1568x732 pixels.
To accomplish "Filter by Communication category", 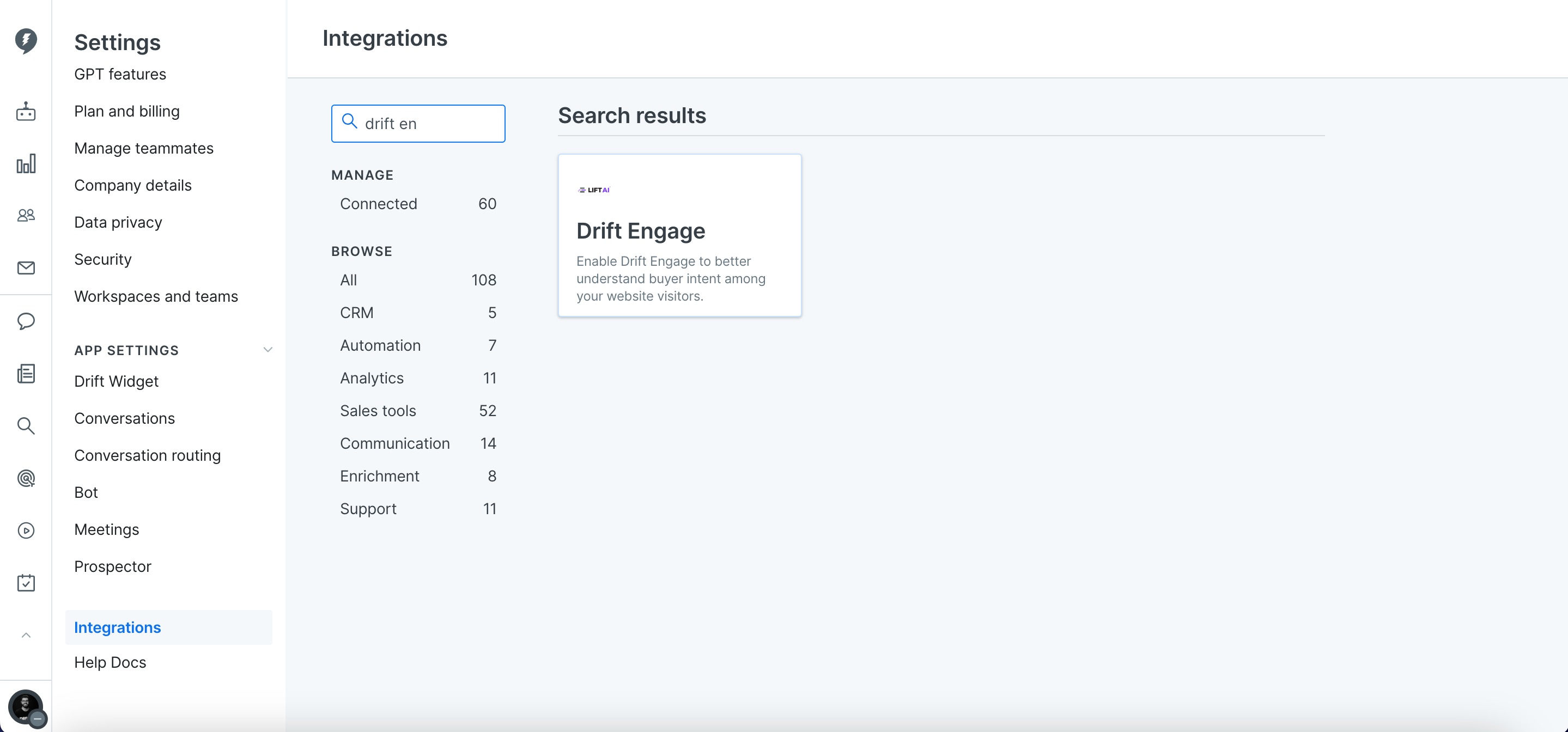I will [x=418, y=443].
